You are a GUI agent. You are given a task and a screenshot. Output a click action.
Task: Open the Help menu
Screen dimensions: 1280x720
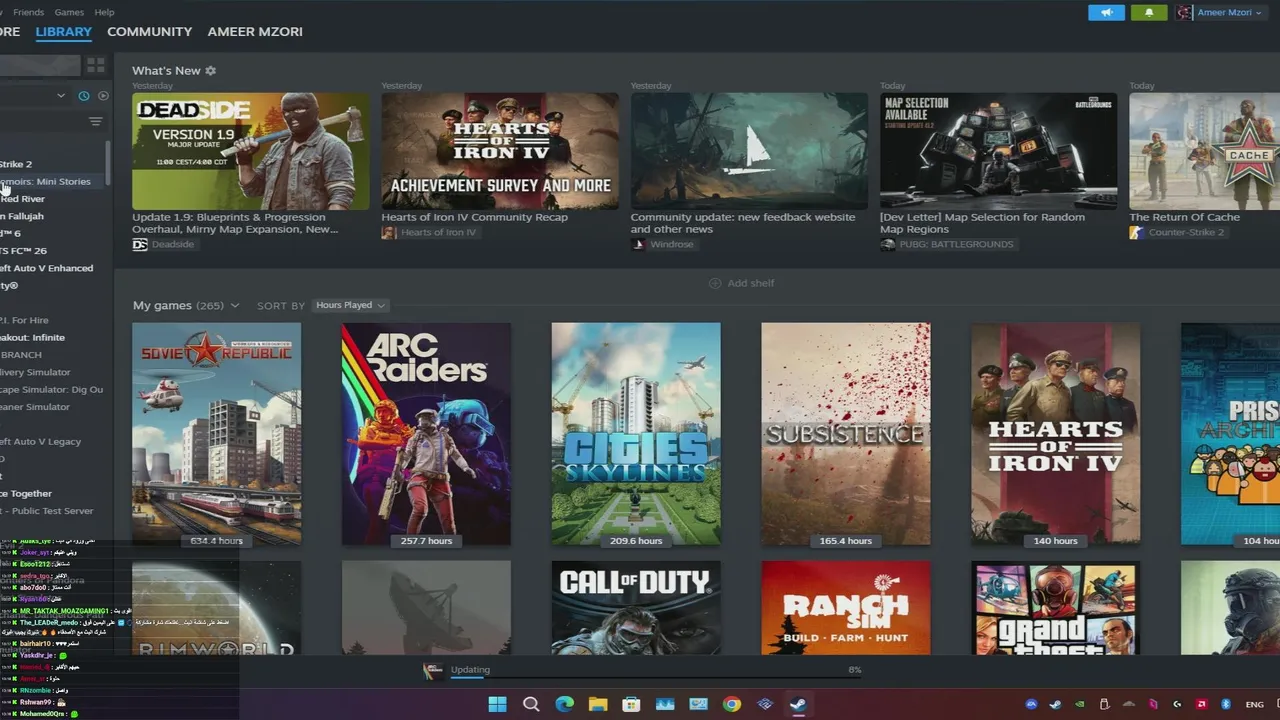click(x=104, y=12)
